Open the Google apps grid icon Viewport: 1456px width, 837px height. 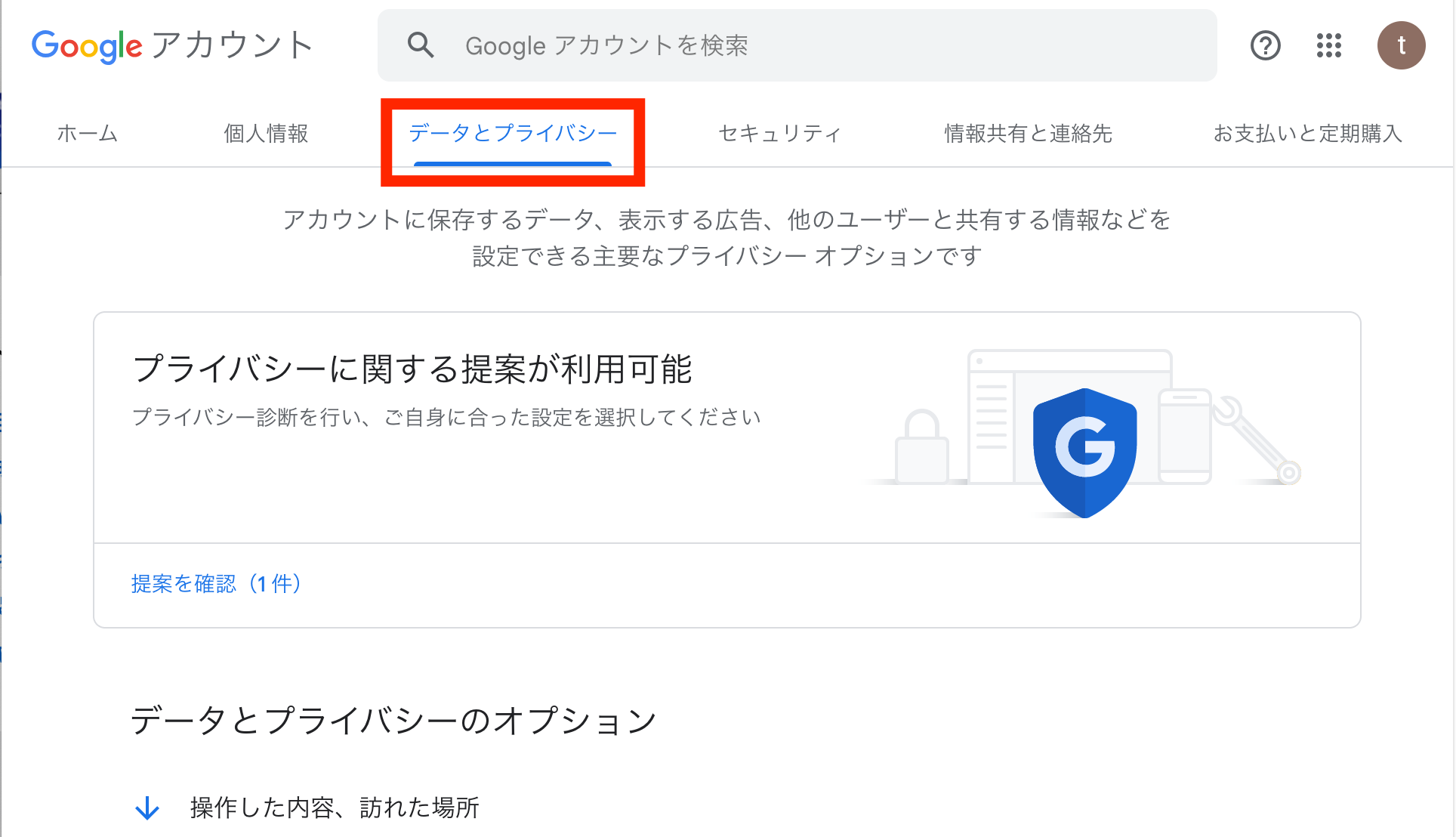1329,45
